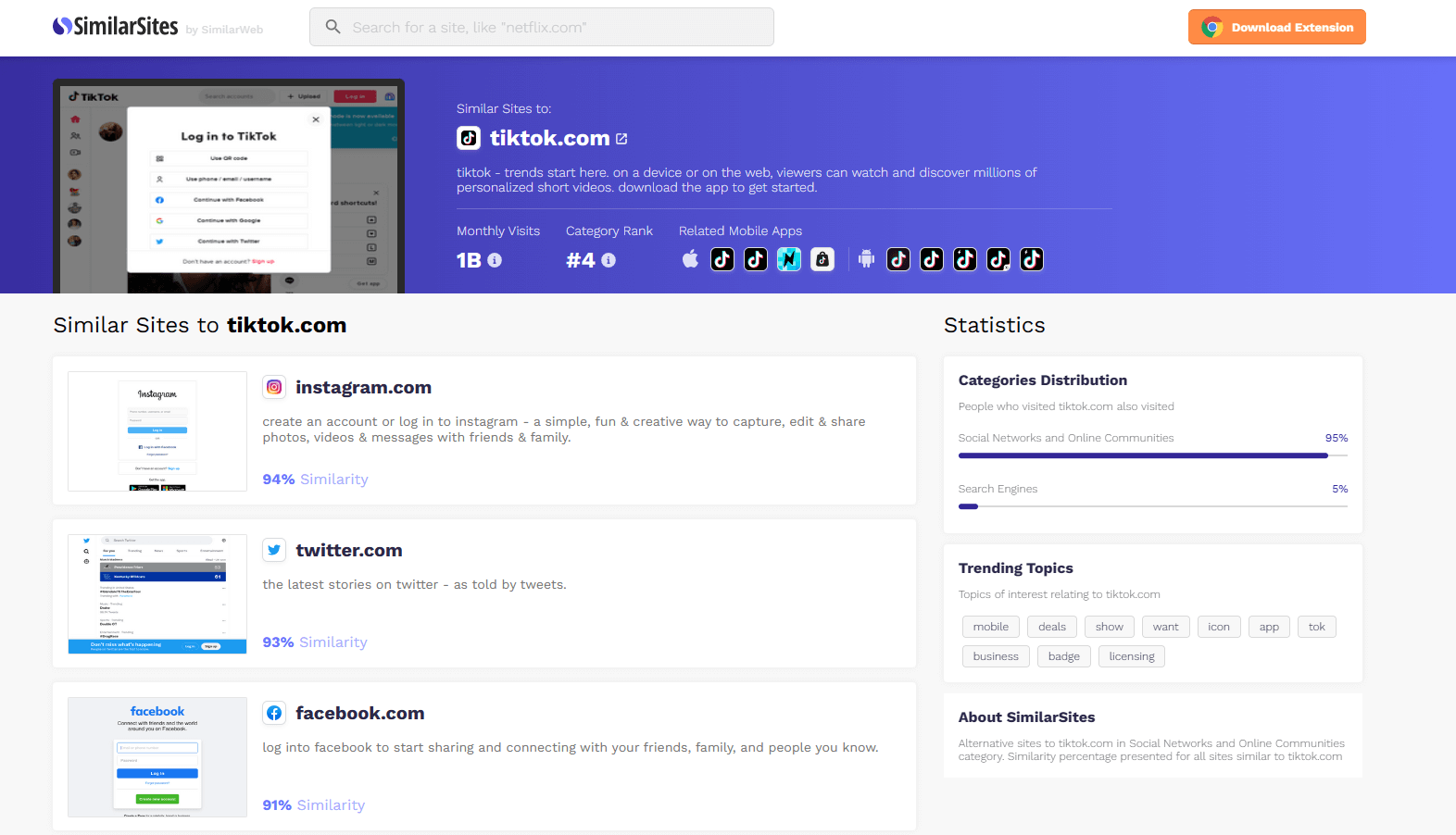This screenshot has width=1456, height=835.
Task: Click the '91% Similarity' text
Action: pos(314,805)
